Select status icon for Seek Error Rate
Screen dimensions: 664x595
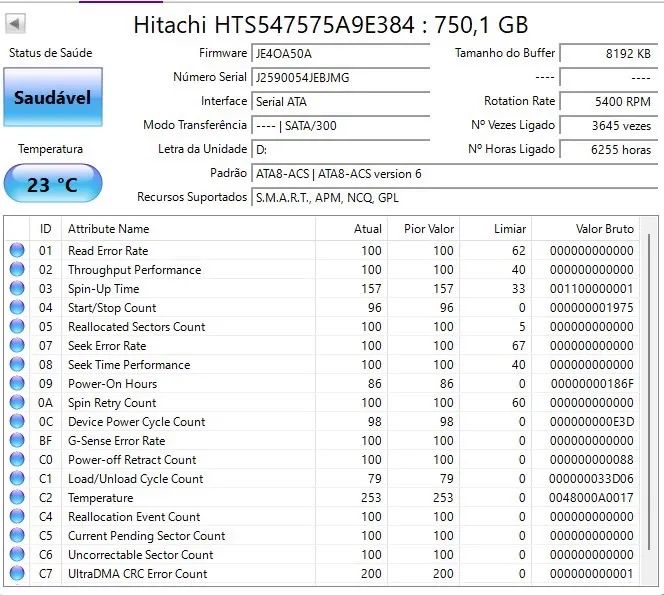(x=17, y=346)
